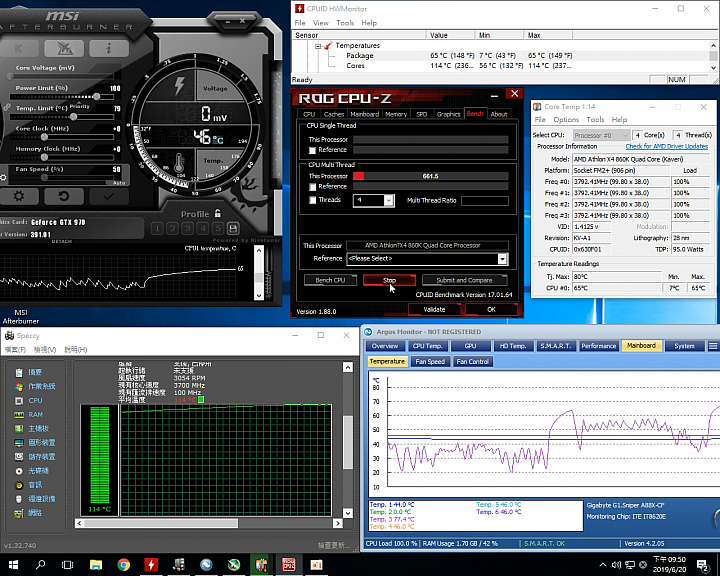720x576 pixels.
Task: Open HWMonitor red icon in taskbar
Action: (151, 565)
